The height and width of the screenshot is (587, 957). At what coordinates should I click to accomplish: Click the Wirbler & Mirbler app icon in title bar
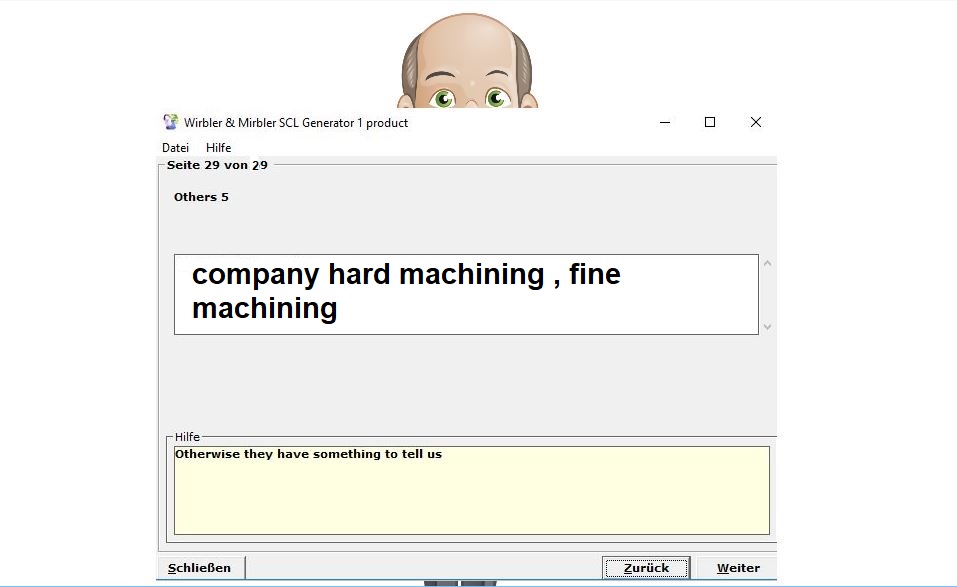point(170,122)
